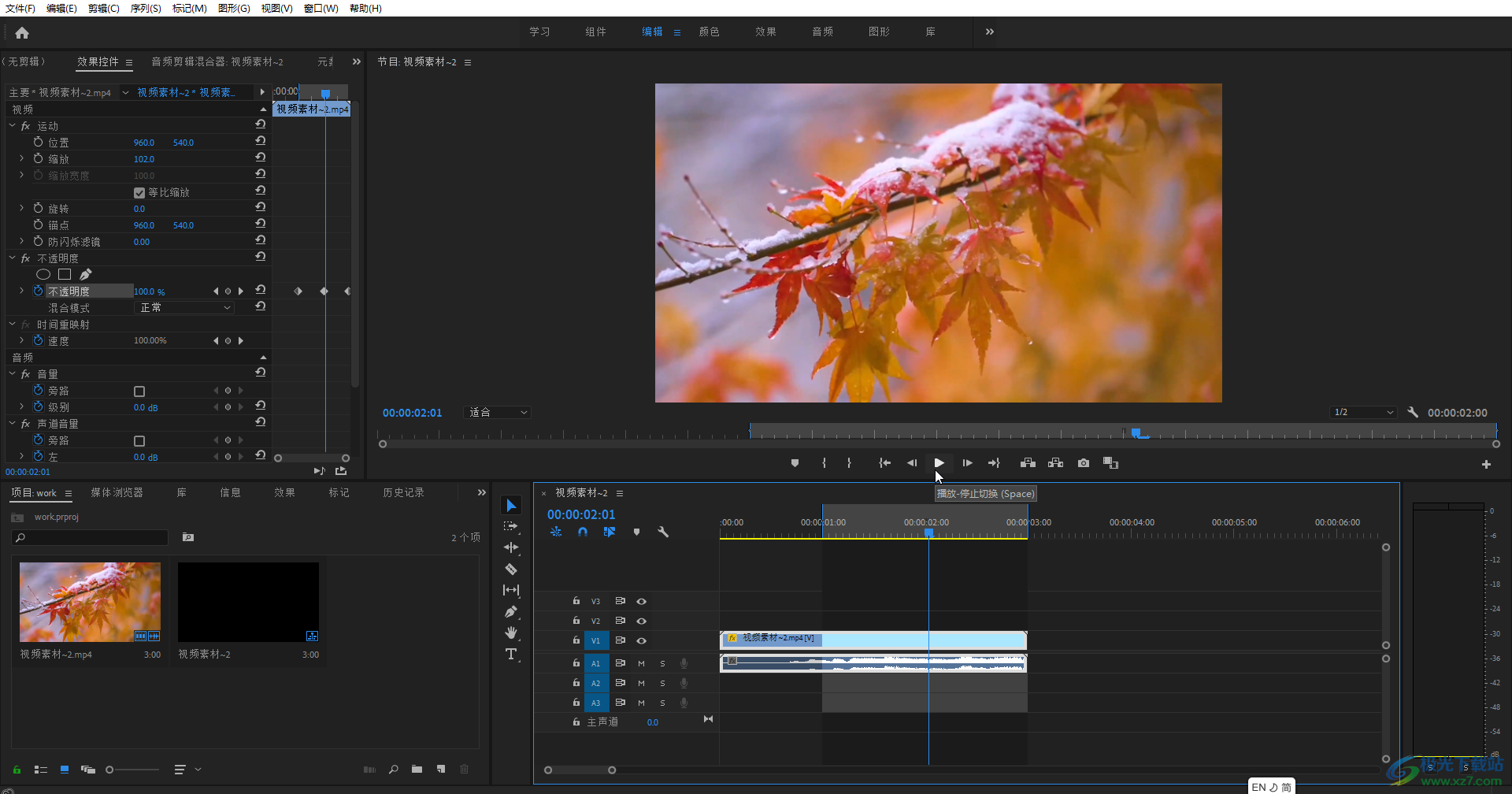Step back one frame in program monitor

[912, 463]
